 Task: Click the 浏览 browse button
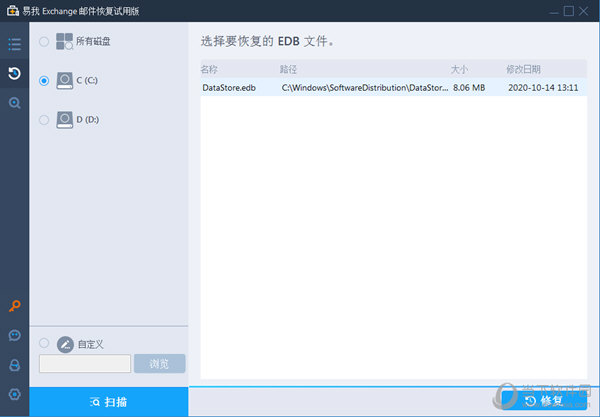click(x=160, y=363)
